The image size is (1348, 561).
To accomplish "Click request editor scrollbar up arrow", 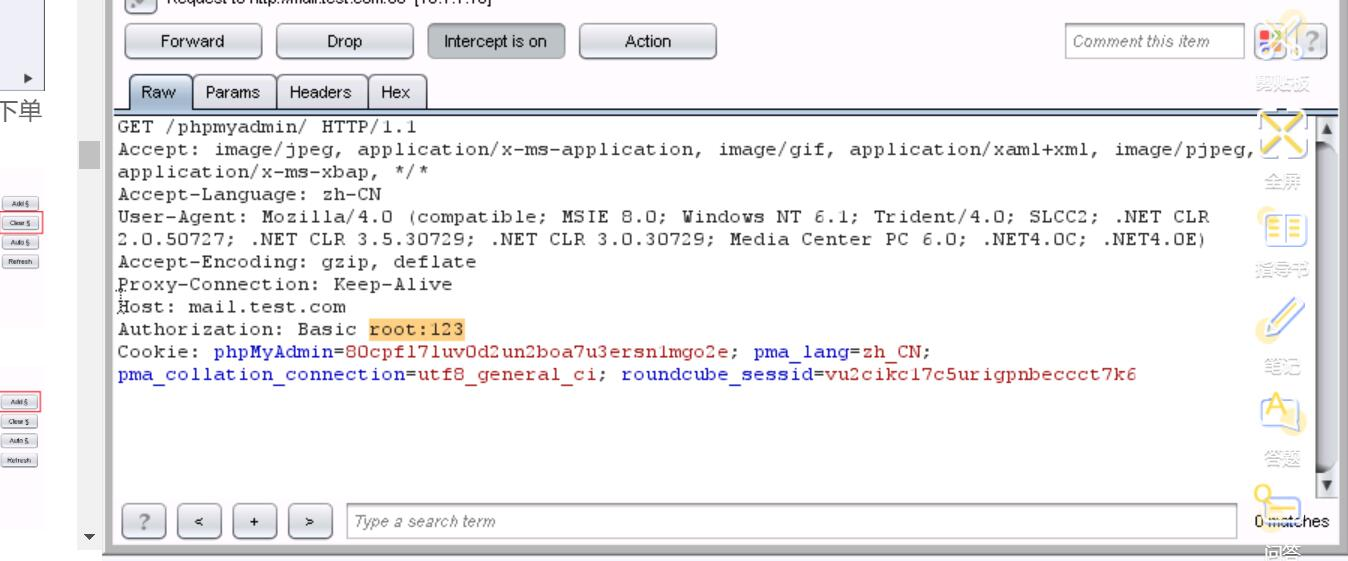I will 1327,128.
